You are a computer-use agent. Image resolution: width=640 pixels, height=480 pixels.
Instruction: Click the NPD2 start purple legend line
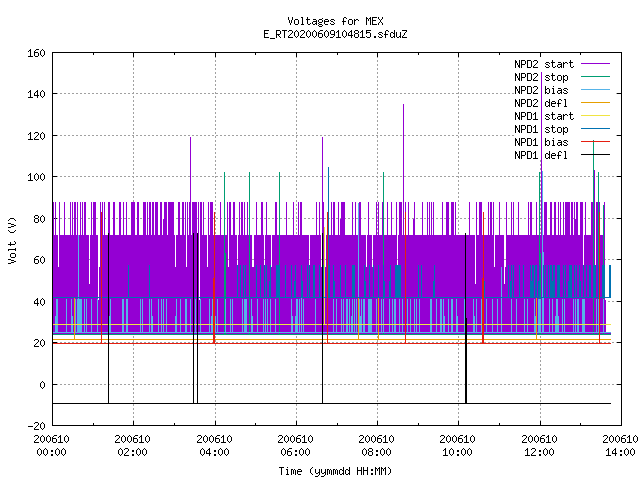point(595,64)
